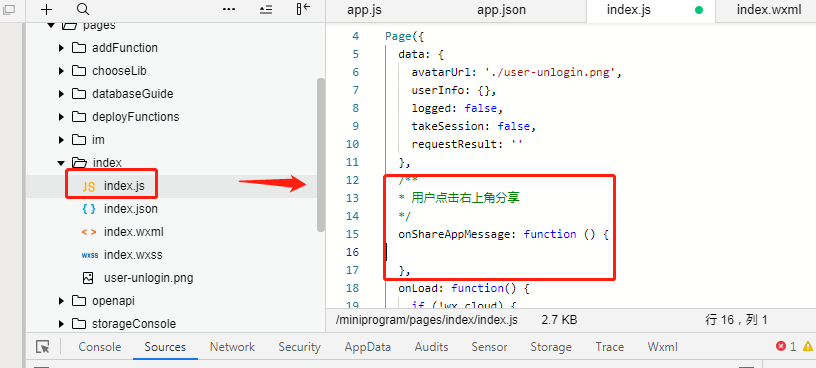
Task: Click the red error count icon
Action: [781, 346]
